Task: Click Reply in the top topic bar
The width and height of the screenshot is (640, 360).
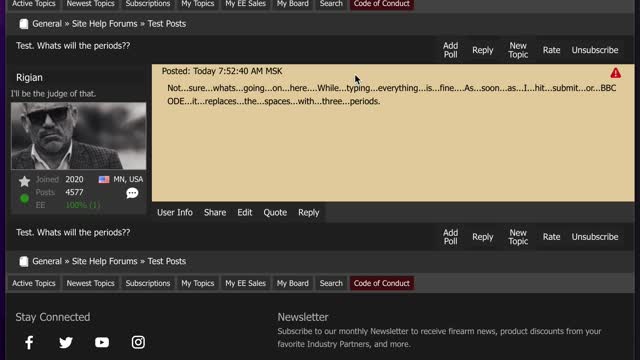Action: 483,50
